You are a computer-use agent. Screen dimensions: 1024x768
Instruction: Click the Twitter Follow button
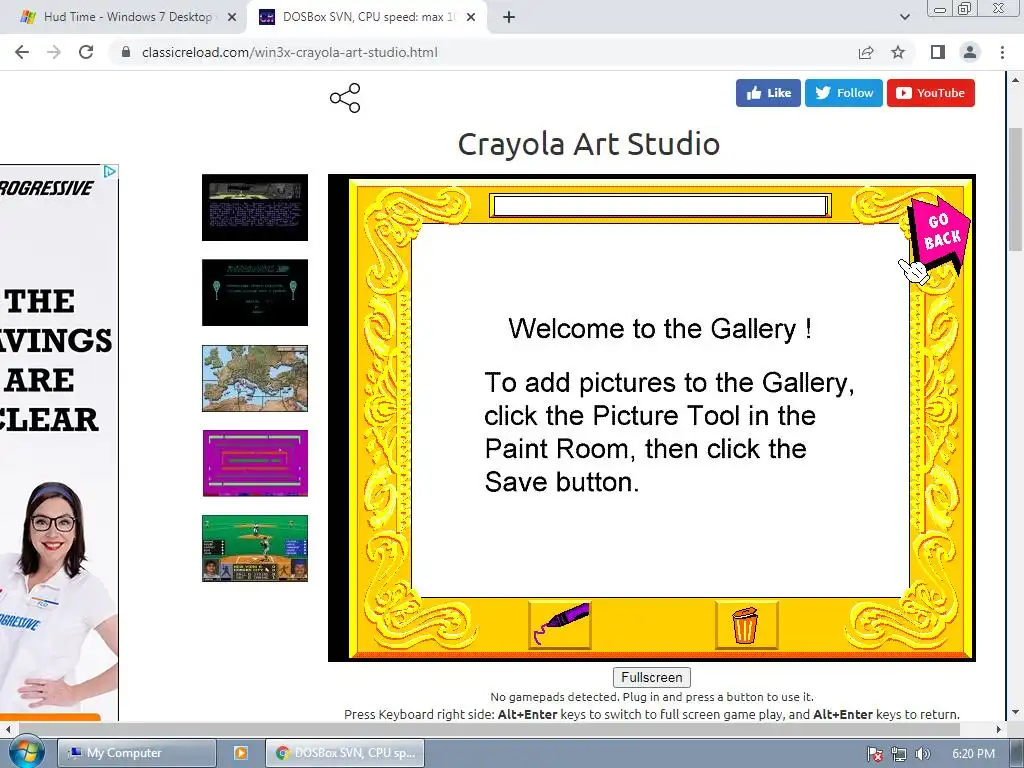click(844, 93)
